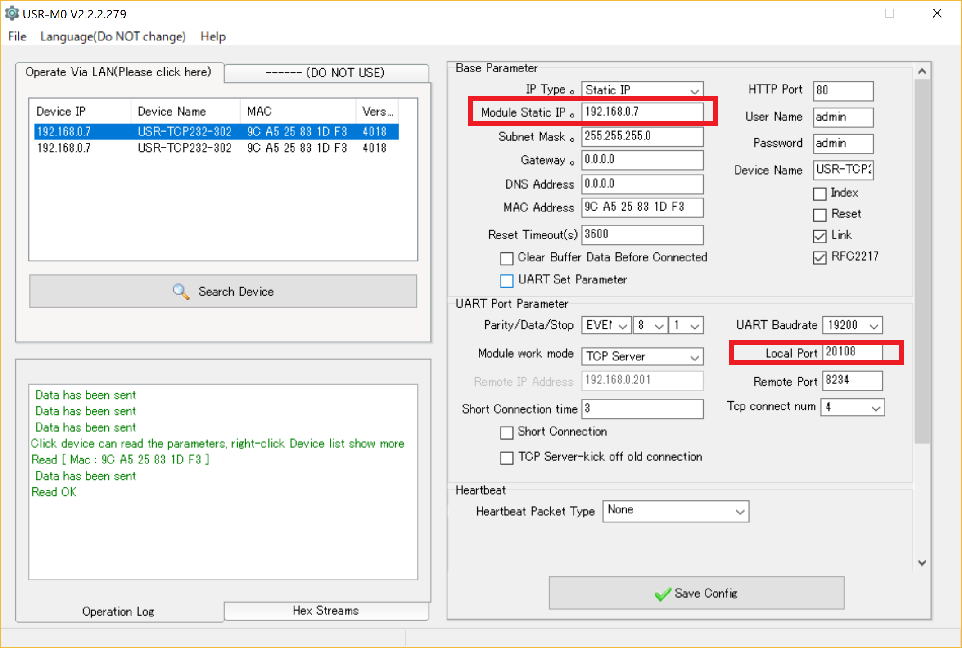Viewport: 962px width, 648px height.
Task: Click the parameter panel scroll-up arrow
Action: [x=922, y=72]
